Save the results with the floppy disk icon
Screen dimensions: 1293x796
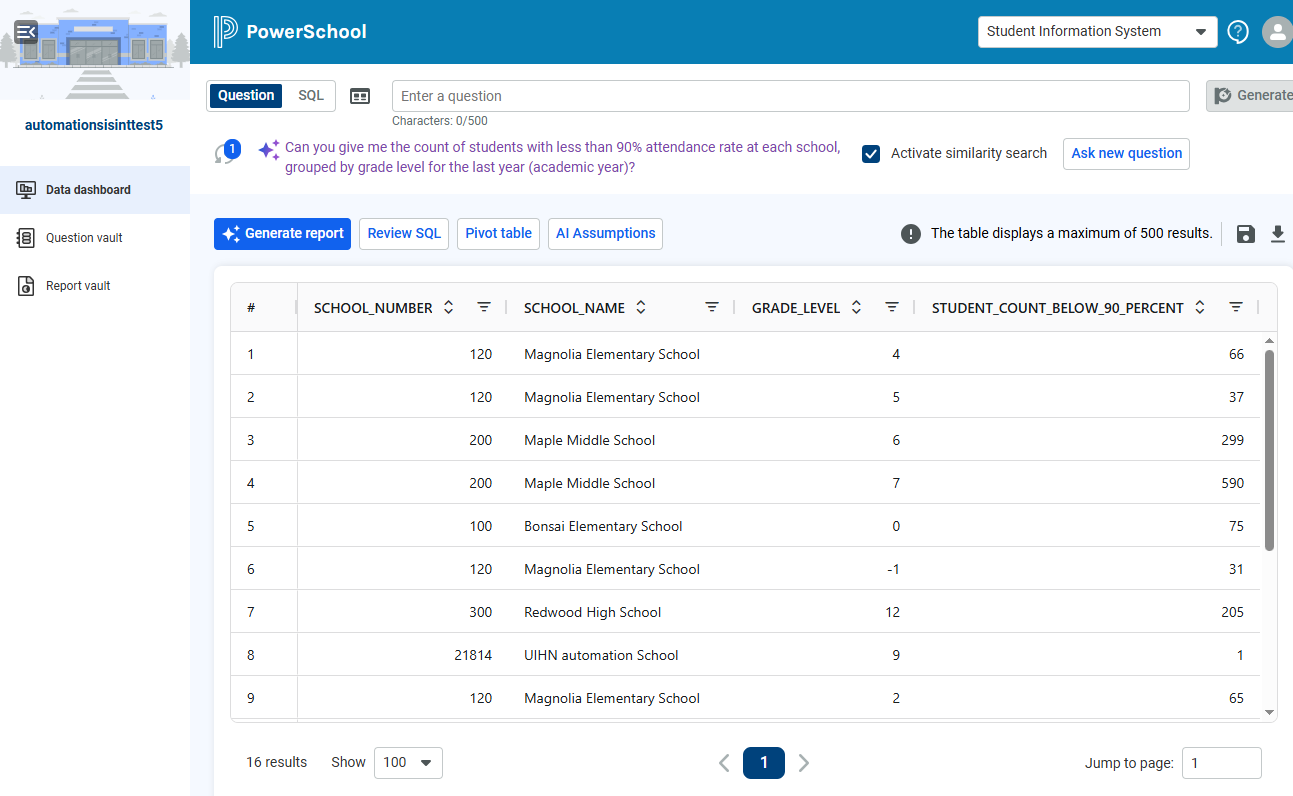pyautogui.click(x=1245, y=234)
